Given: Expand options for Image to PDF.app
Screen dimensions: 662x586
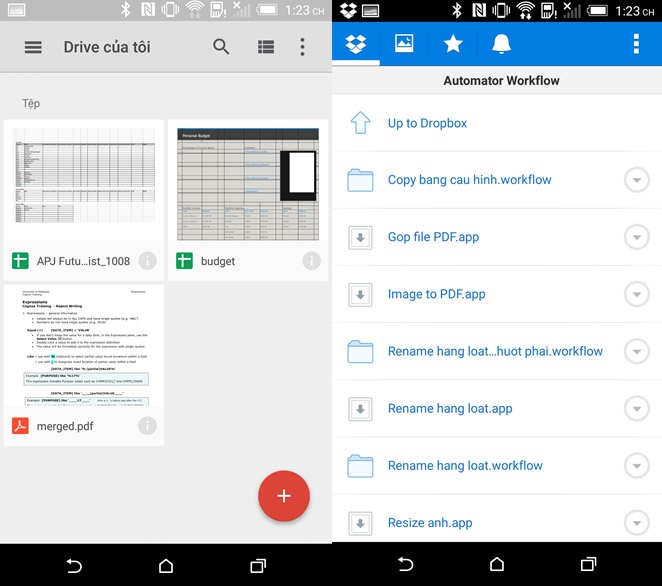Looking at the screenshot, I should tap(637, 295).
